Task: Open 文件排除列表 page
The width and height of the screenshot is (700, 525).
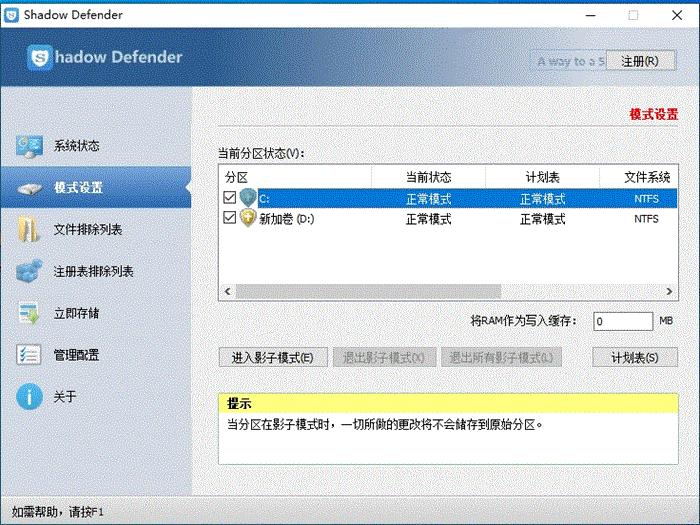Action: (96, 229)
